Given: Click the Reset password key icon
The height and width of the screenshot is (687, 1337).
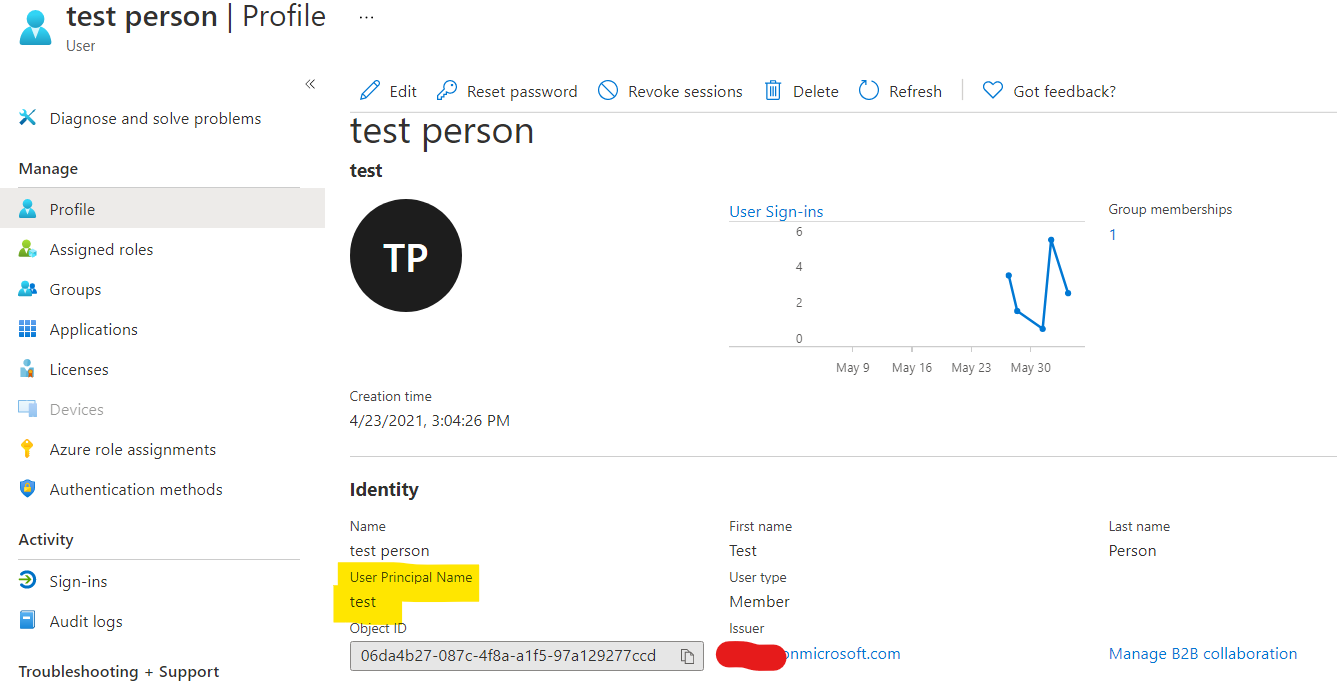Looking at the screenshot, I should 447,91.
